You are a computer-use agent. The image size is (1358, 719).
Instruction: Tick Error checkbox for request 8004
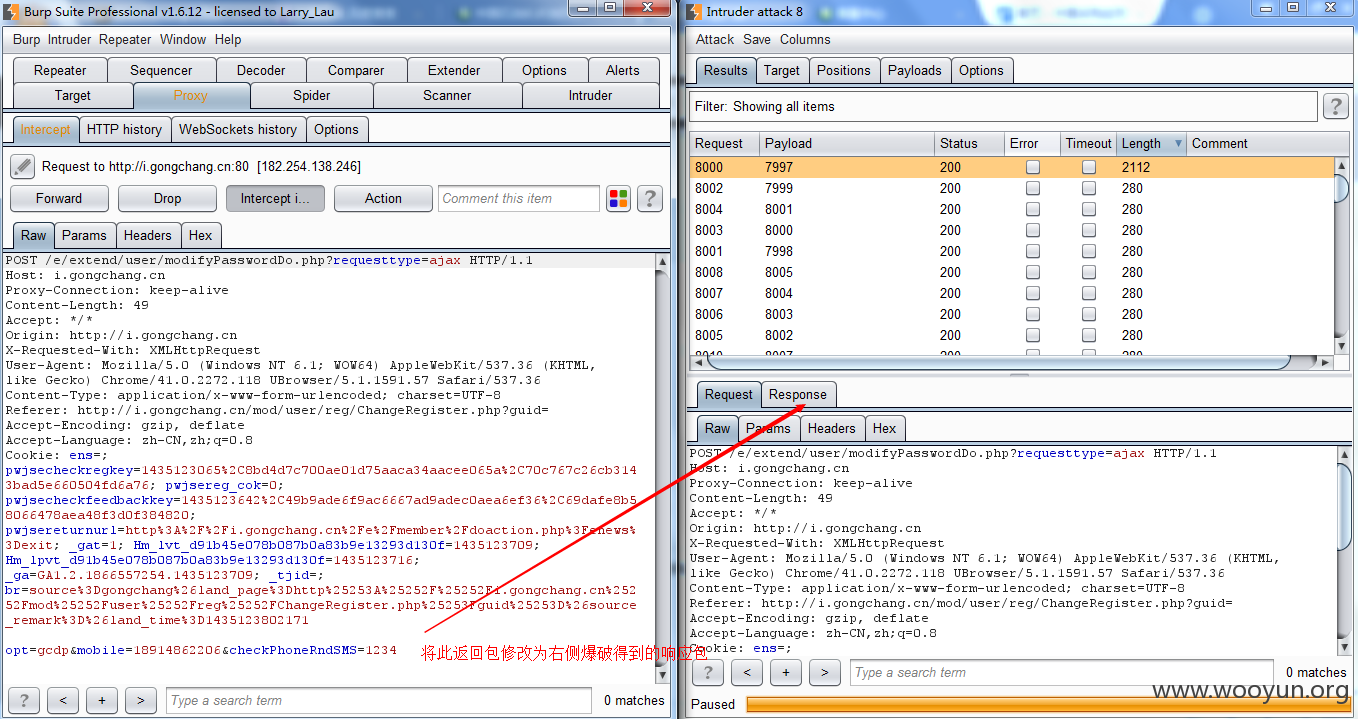pyautogui.click(x=1032, y=210)
